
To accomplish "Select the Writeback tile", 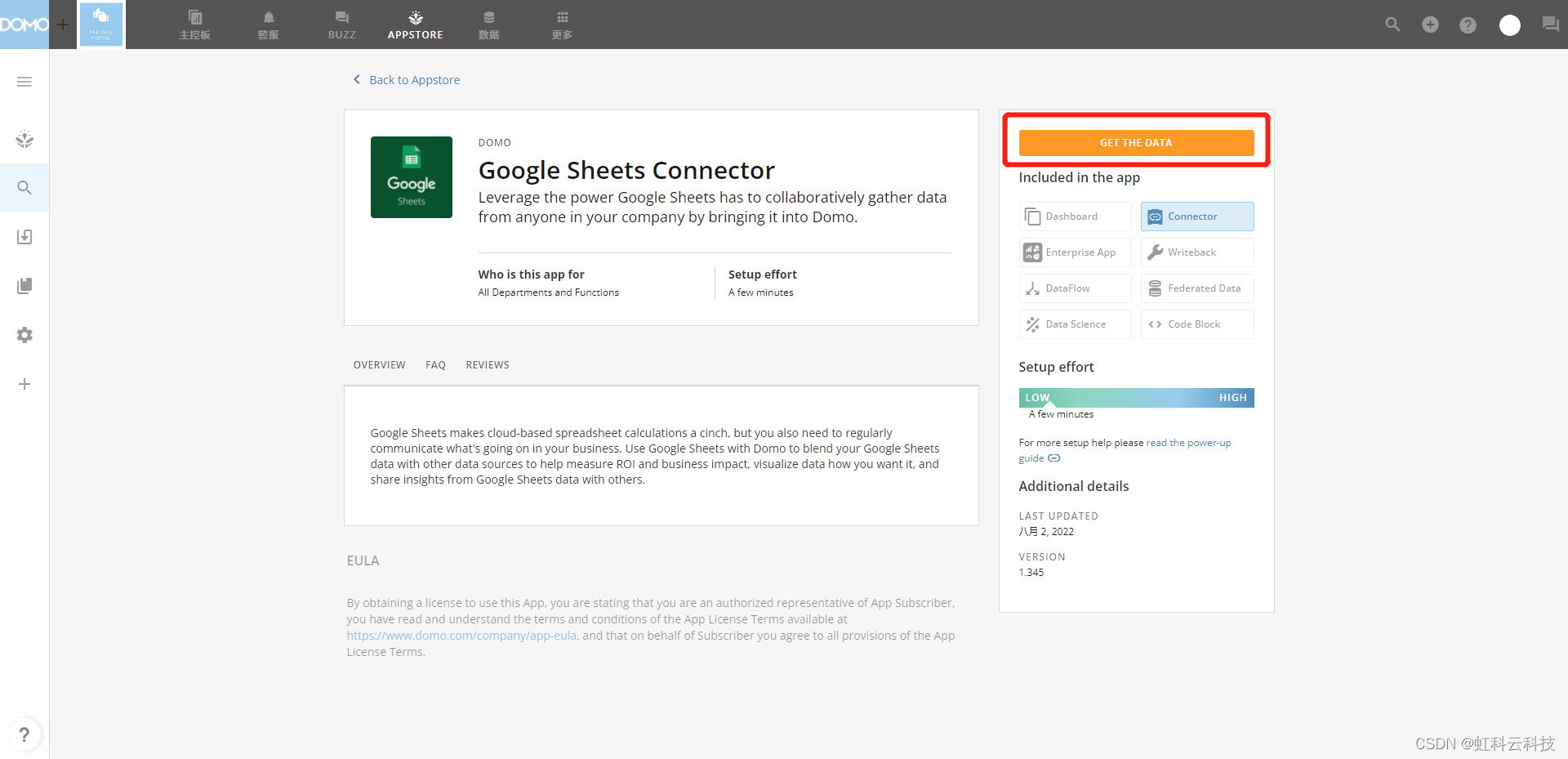I will [1197, 252].
